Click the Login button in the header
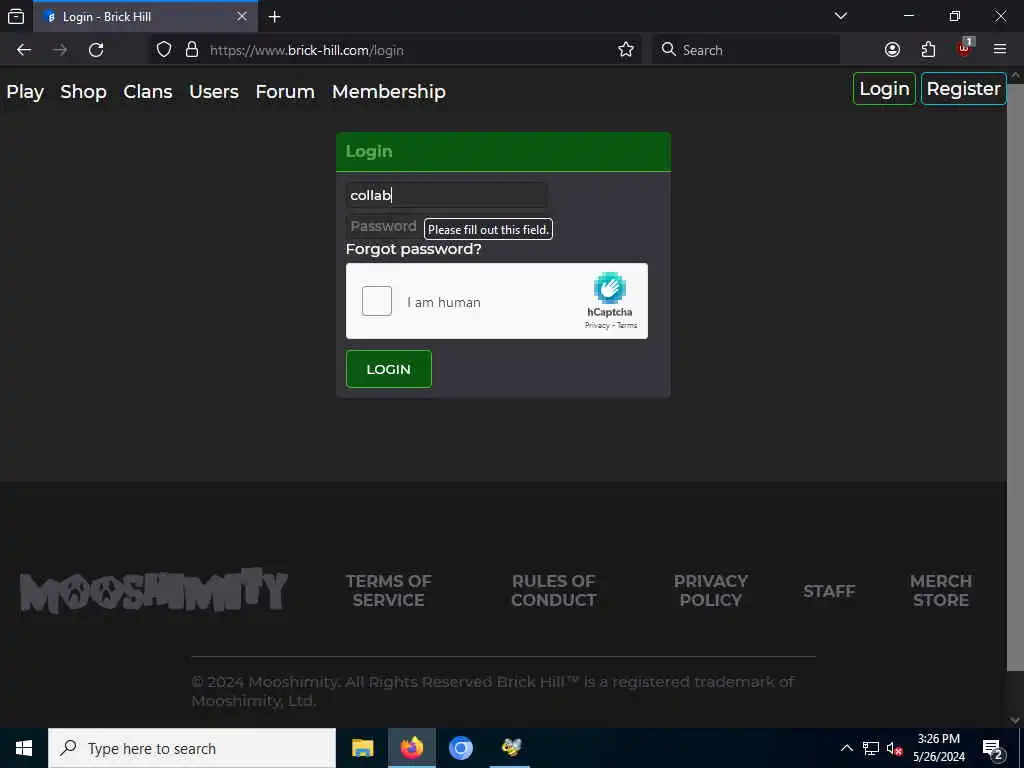This screenshot has height=768, width=1024. tap(884, 89)
